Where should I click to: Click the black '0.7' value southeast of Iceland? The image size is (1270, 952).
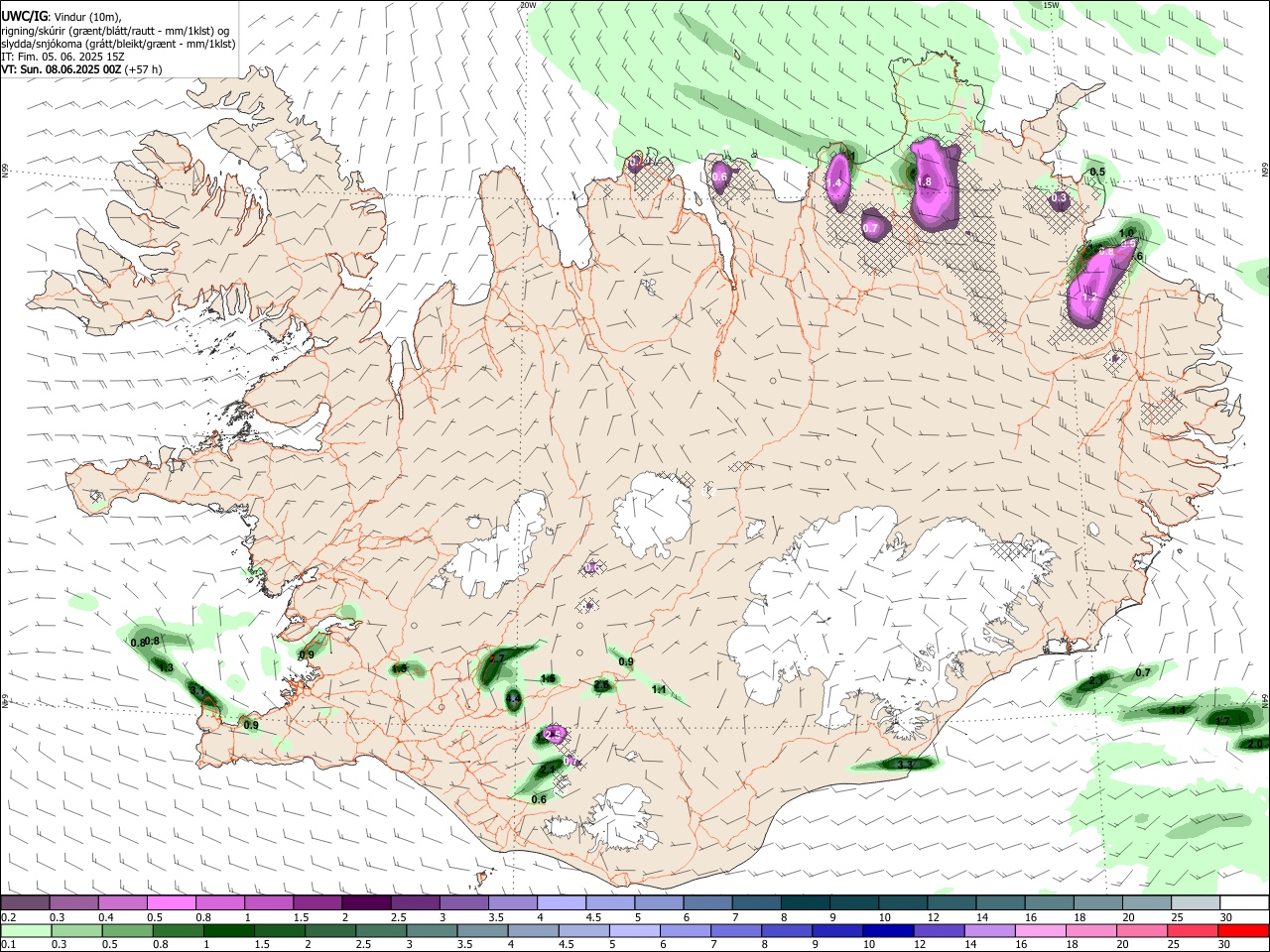click(x=1143, y=672)
